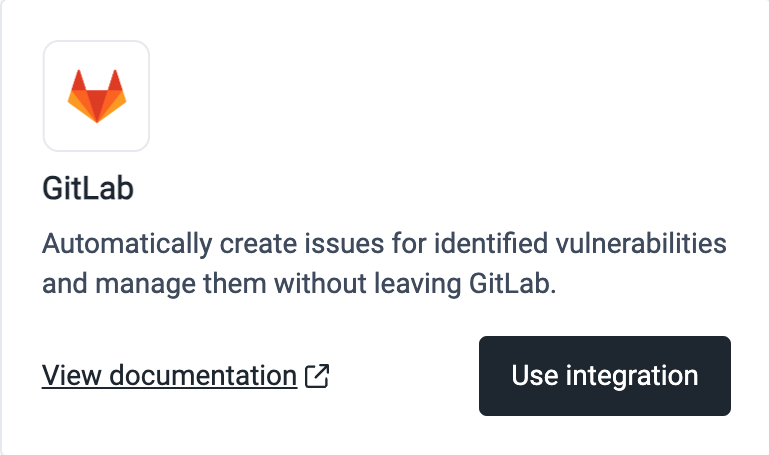Click the GitLab integration title
Screen dimensions: 769x455
tap(88, 189)
